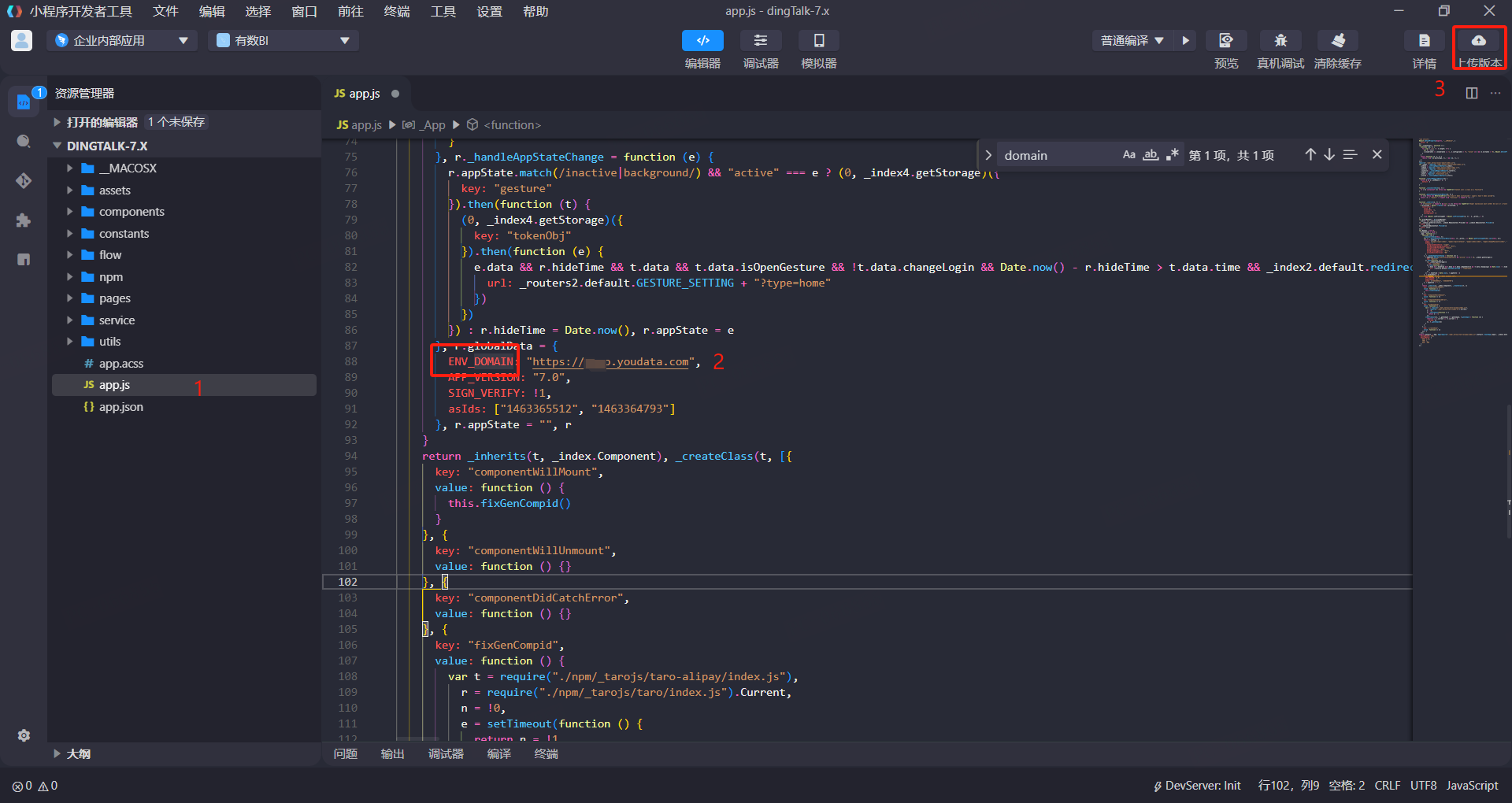This screenshot has width=1512, height=803.
Task: Switch to the output panel tab
Action: pyautogui.click(x=392, y=753)
